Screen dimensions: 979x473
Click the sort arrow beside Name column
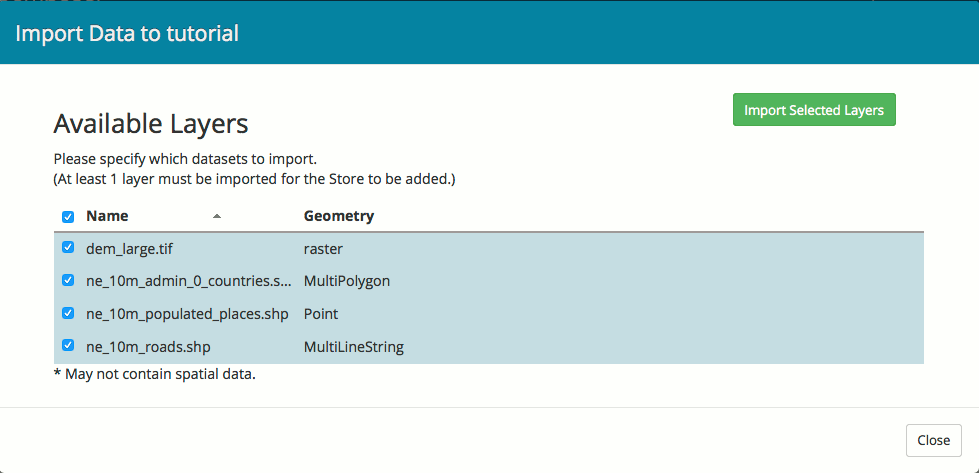(x=217, y=216)
